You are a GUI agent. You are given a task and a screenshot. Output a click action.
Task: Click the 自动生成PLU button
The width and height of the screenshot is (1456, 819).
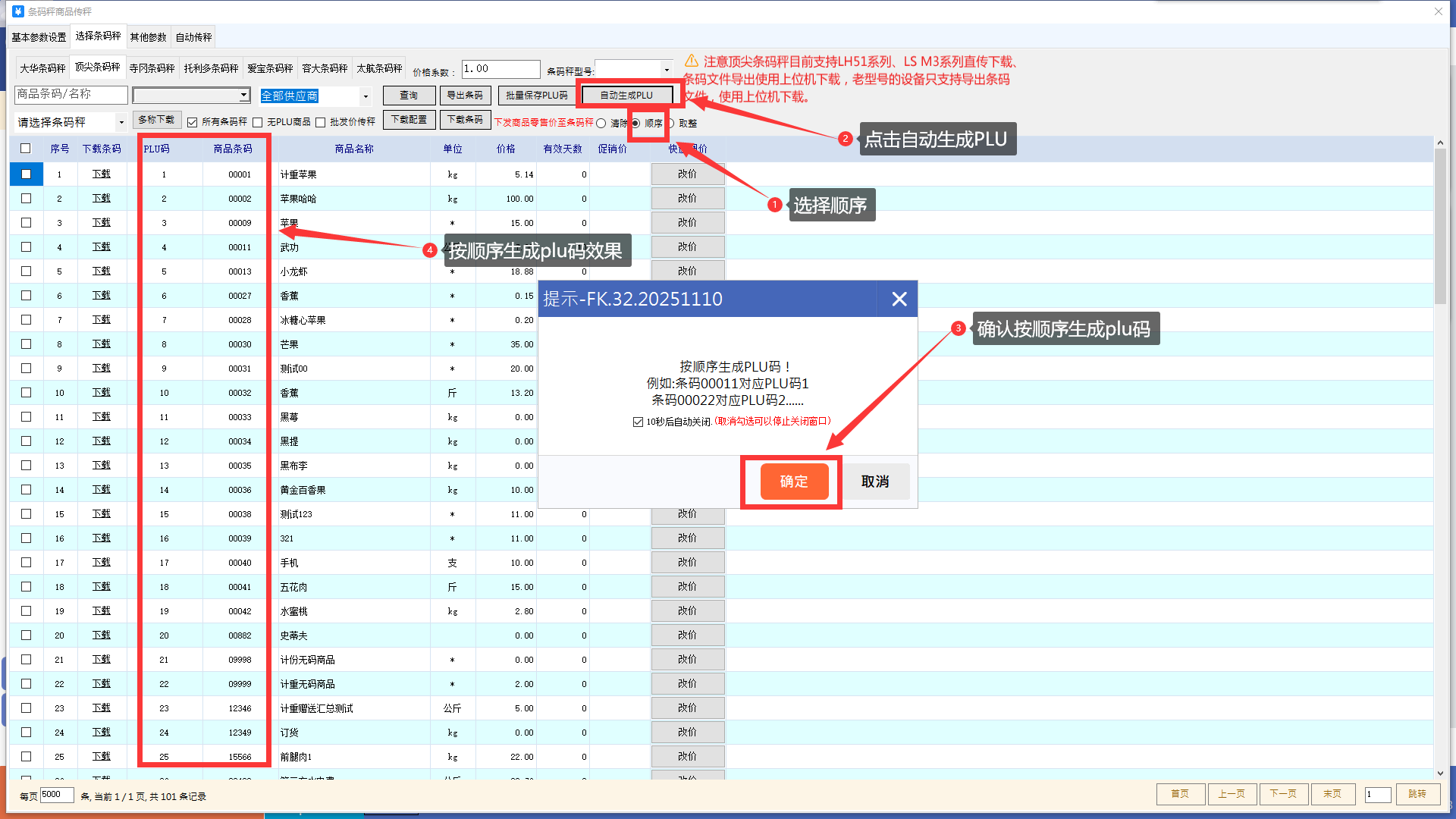click(626, 96)
